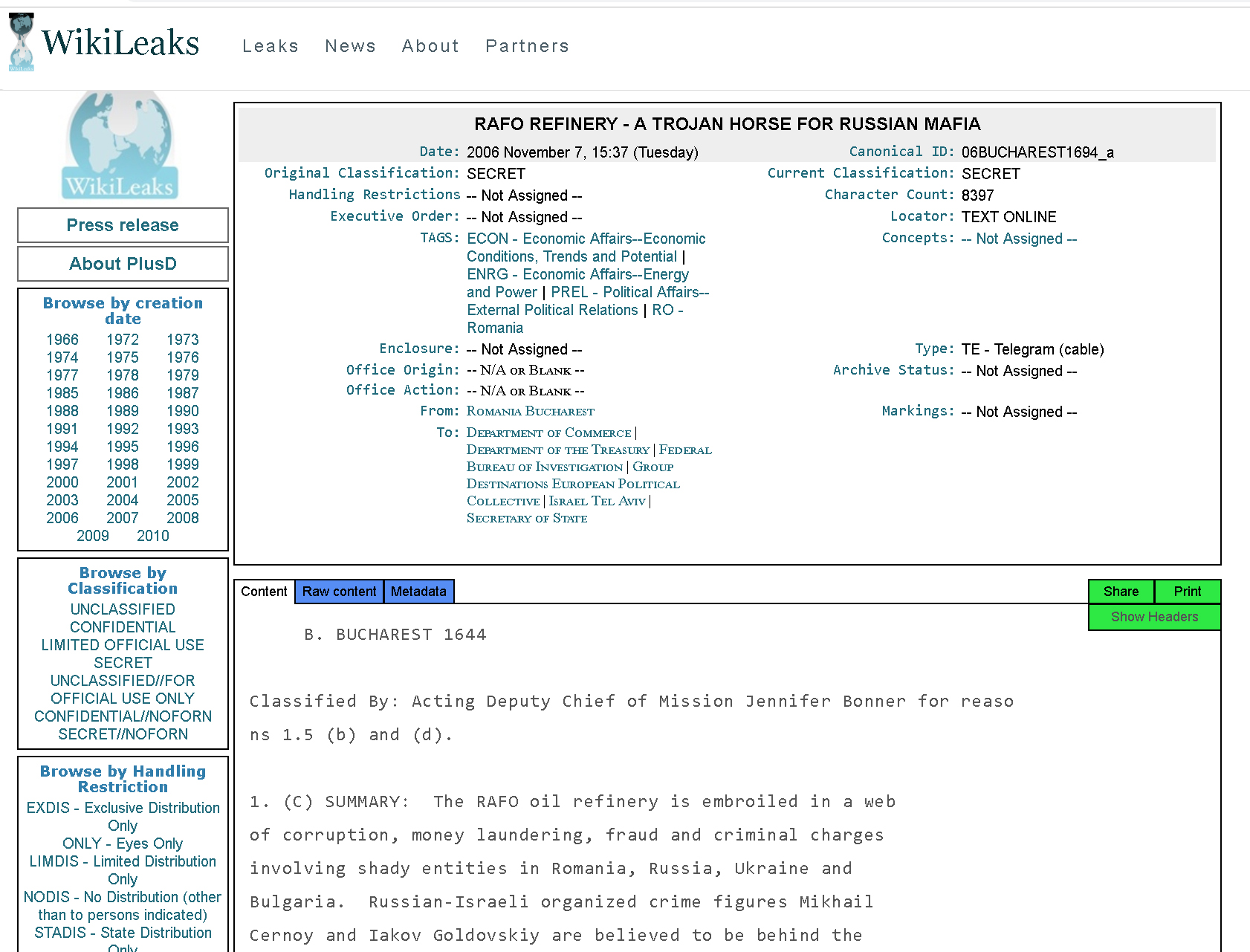Open EXDIS - Exclusive Distribution Only link
Screen dimensions: 1250x952
coord(123,817)
